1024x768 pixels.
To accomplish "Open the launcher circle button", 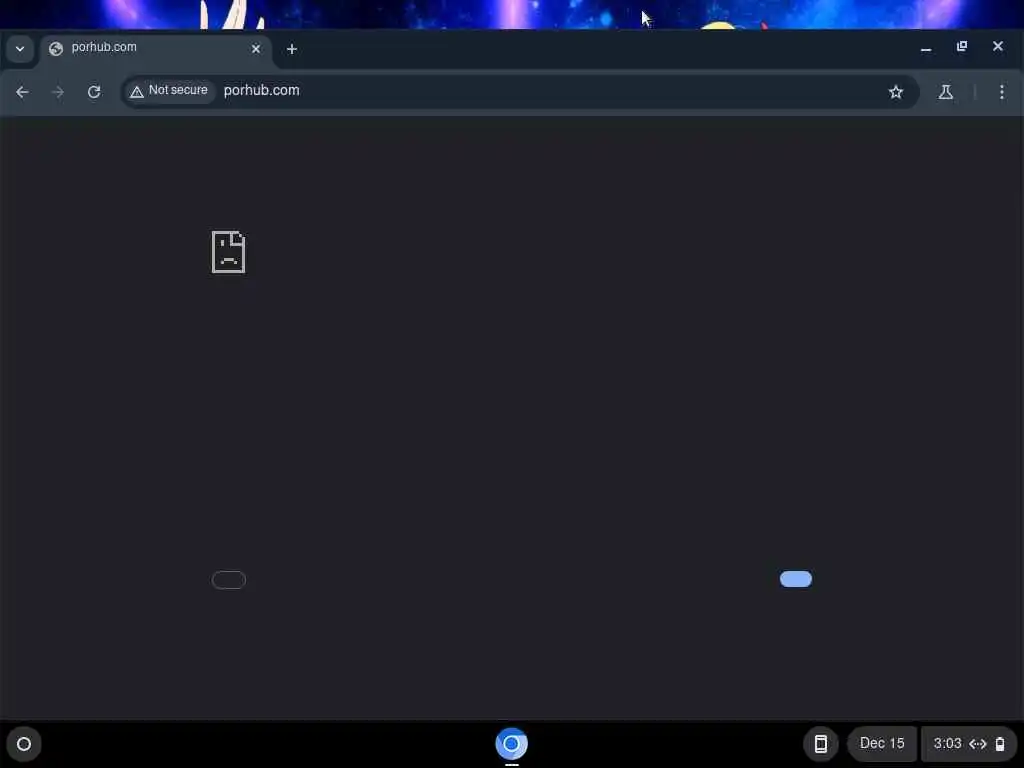I will tap(24, 744).
